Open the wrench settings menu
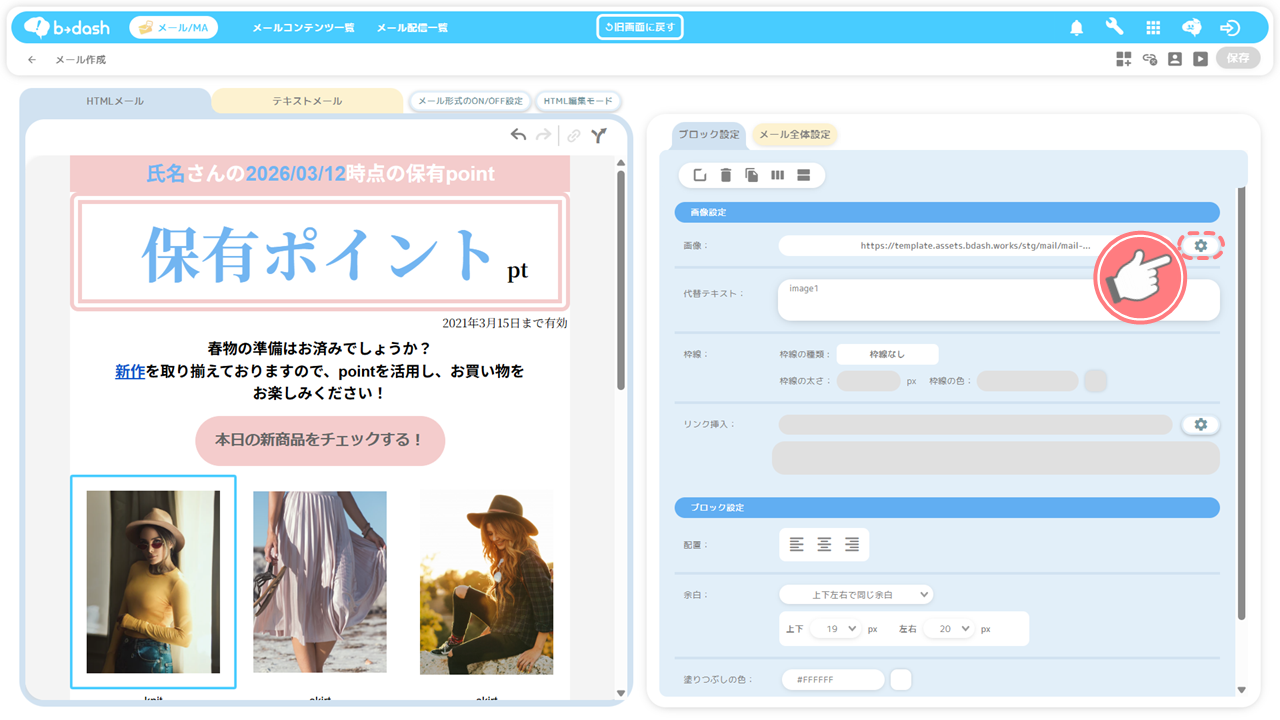Image resolution: width=1280 pixels, height=720 pixels. point(1115,28)
